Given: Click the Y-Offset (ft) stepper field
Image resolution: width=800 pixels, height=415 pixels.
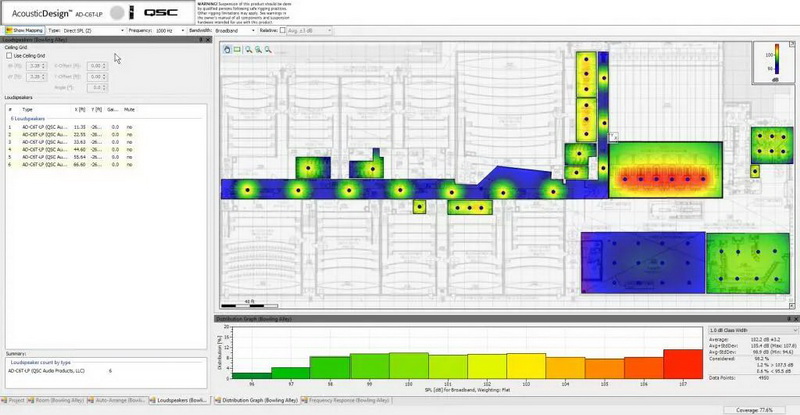Looking at the screenshot, I should coord(97,77).
